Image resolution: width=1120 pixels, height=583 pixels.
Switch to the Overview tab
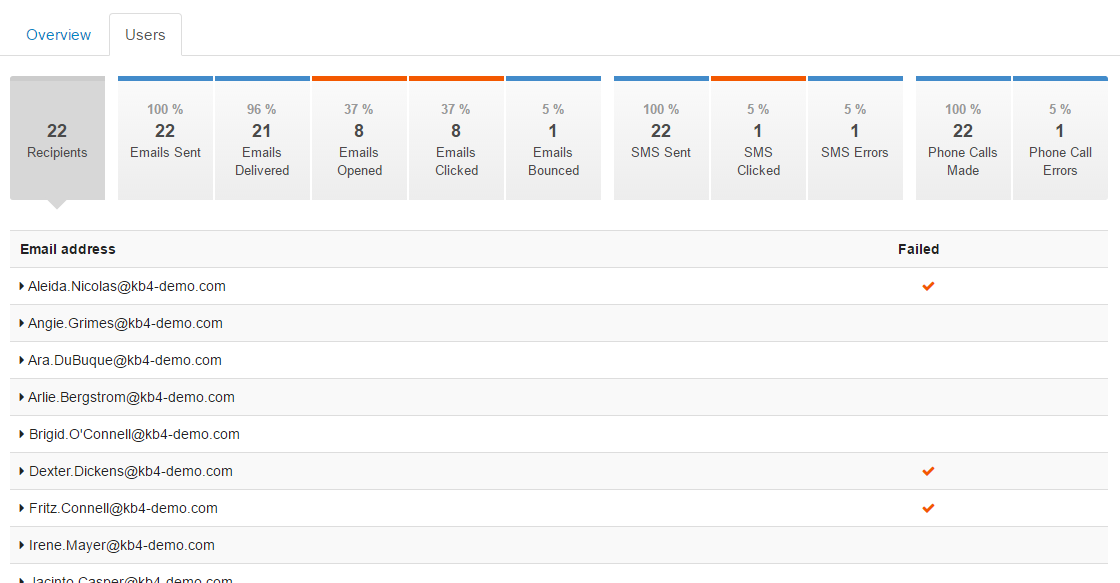[59, 35]
